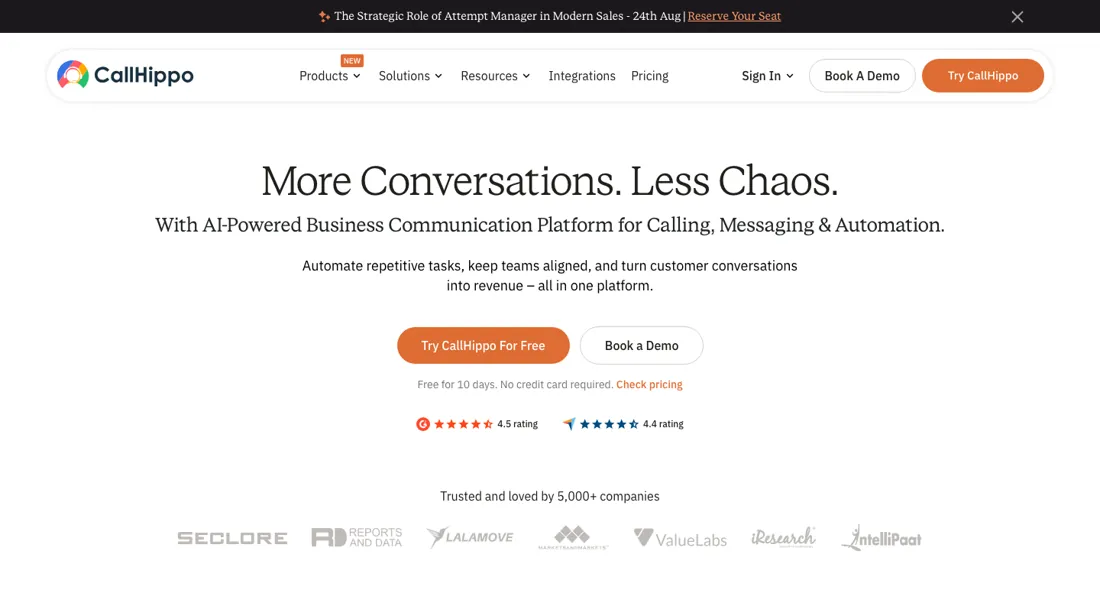Open the Solutions dropdown
Screen dimensions: 1100x616
pos(410,76)
